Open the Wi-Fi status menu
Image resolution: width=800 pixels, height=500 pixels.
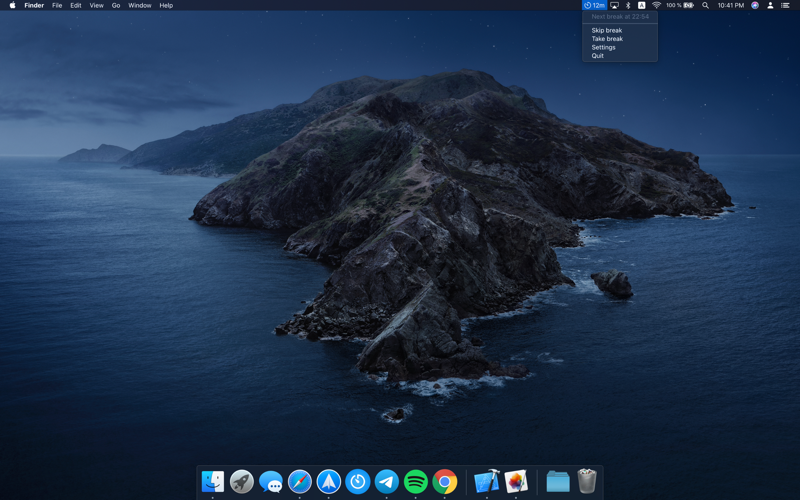point(656,5)
